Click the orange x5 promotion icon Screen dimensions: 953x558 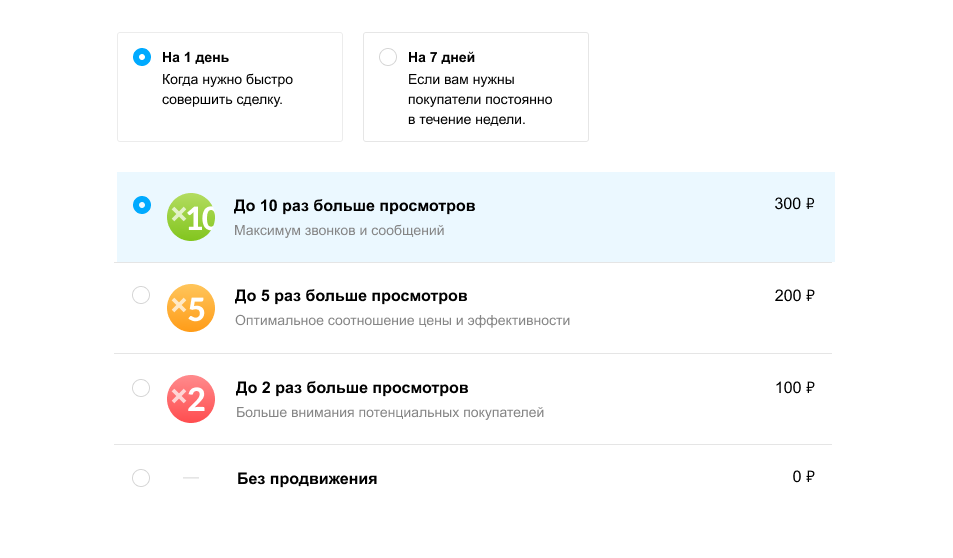pos(191,308)
